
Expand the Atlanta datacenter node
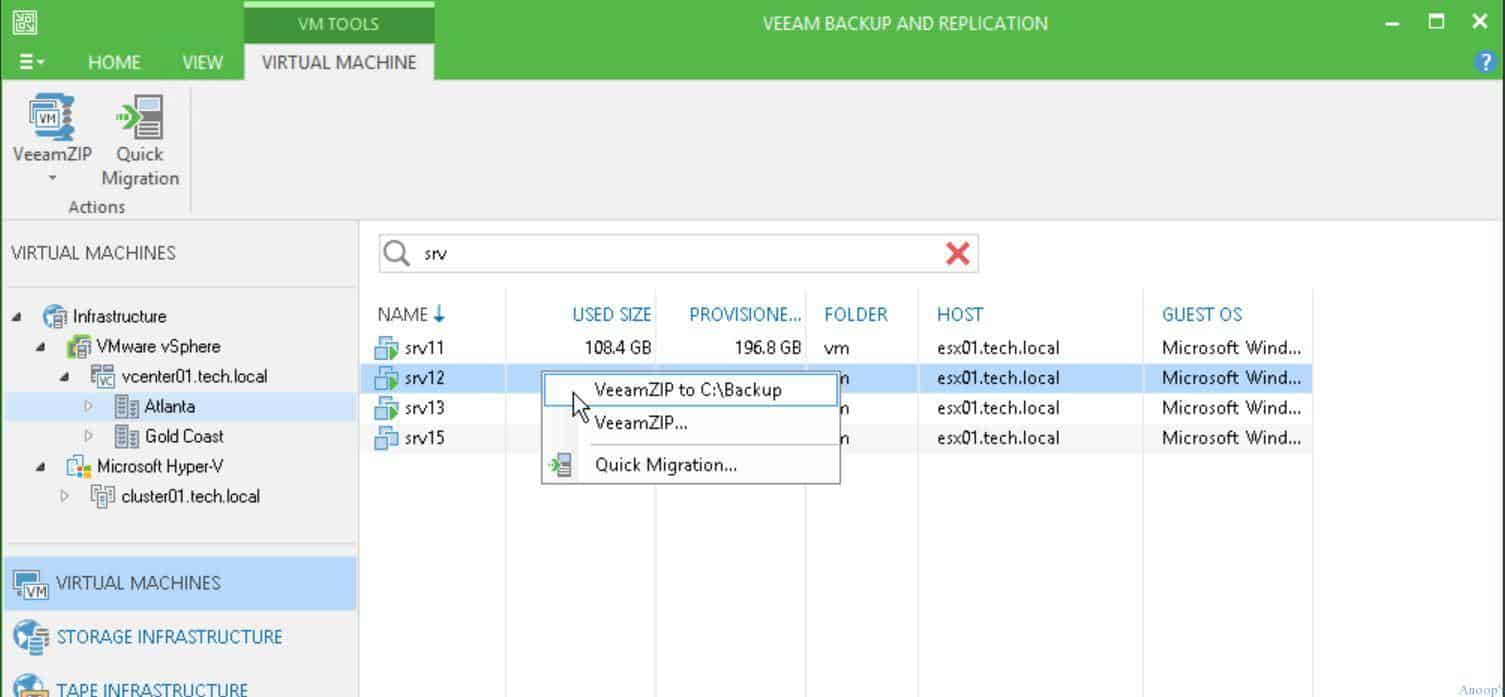pos(89,407)
